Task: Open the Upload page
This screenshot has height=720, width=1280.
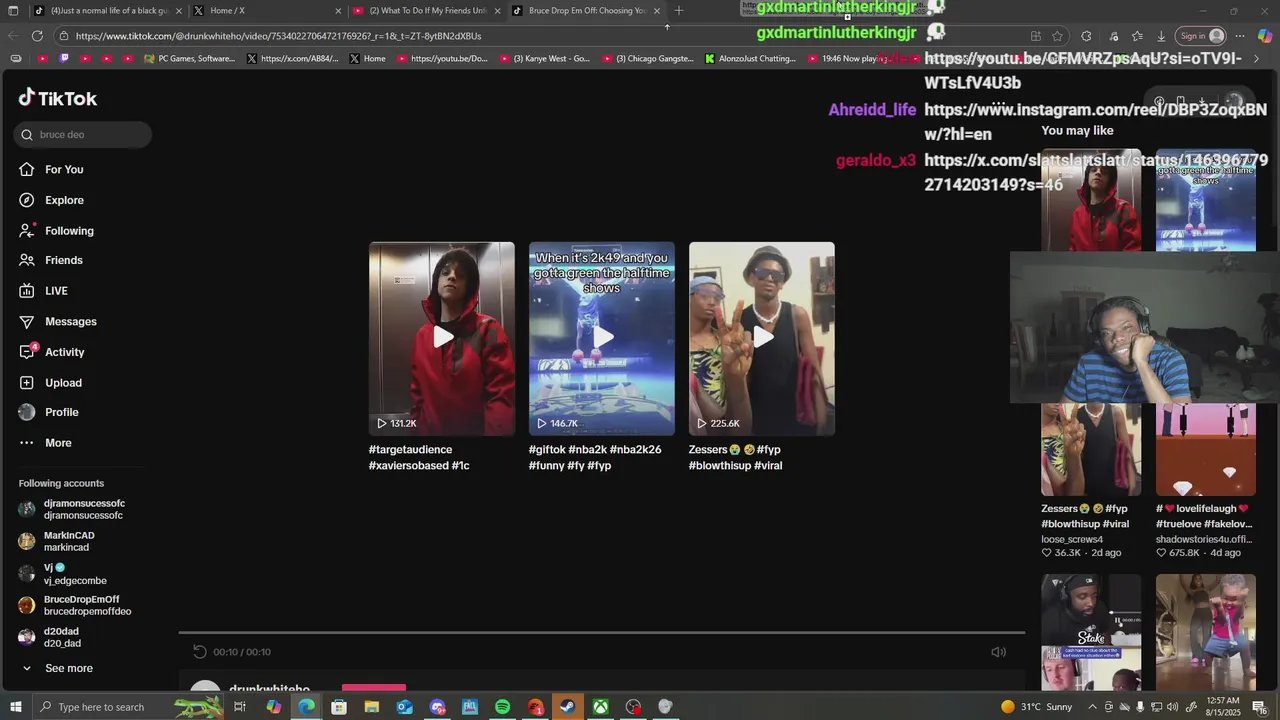Action: point(63,383)
